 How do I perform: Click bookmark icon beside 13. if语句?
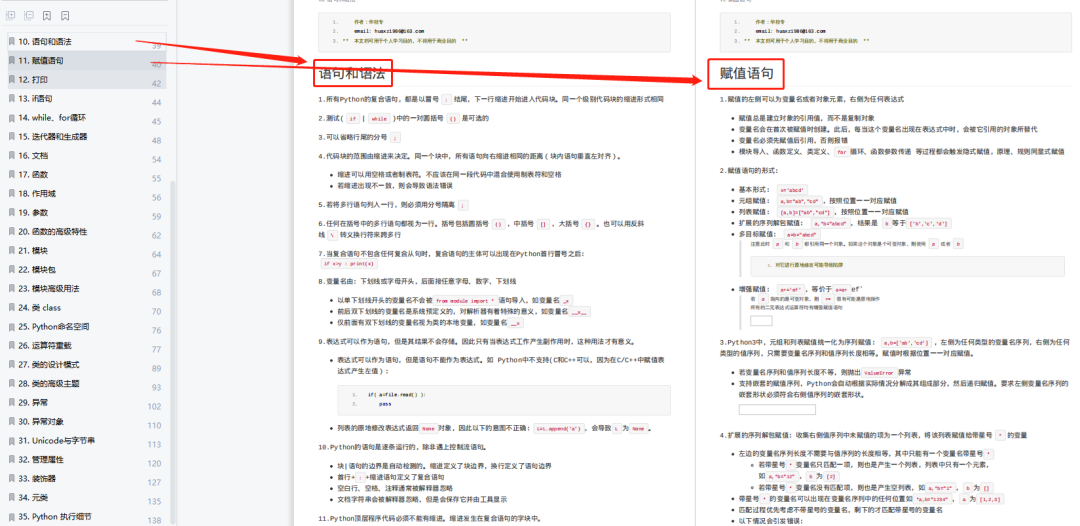pyautogui.click(x=11, y=98)
